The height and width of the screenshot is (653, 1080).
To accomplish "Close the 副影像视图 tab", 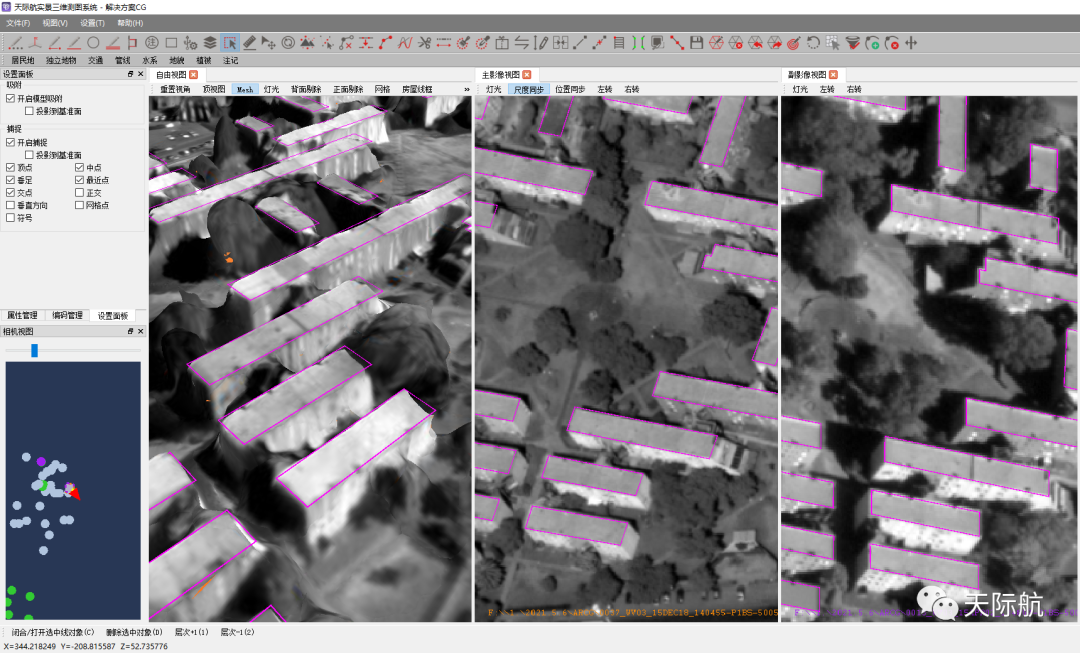I will point(833,75).
